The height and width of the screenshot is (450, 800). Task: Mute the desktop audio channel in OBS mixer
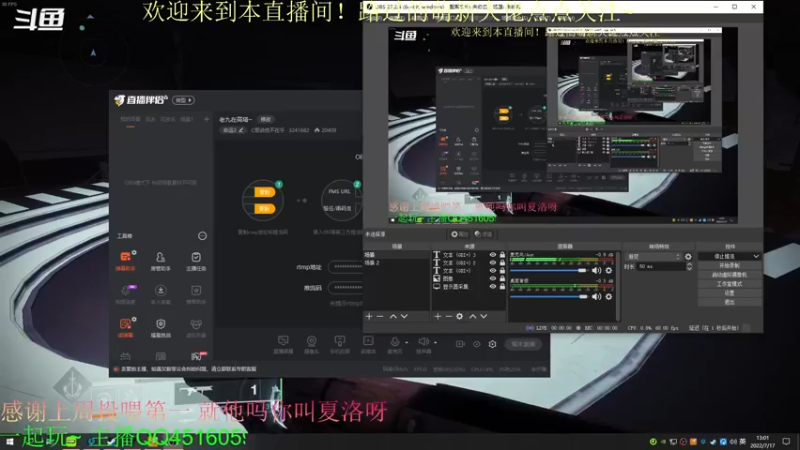coord(596,296)
